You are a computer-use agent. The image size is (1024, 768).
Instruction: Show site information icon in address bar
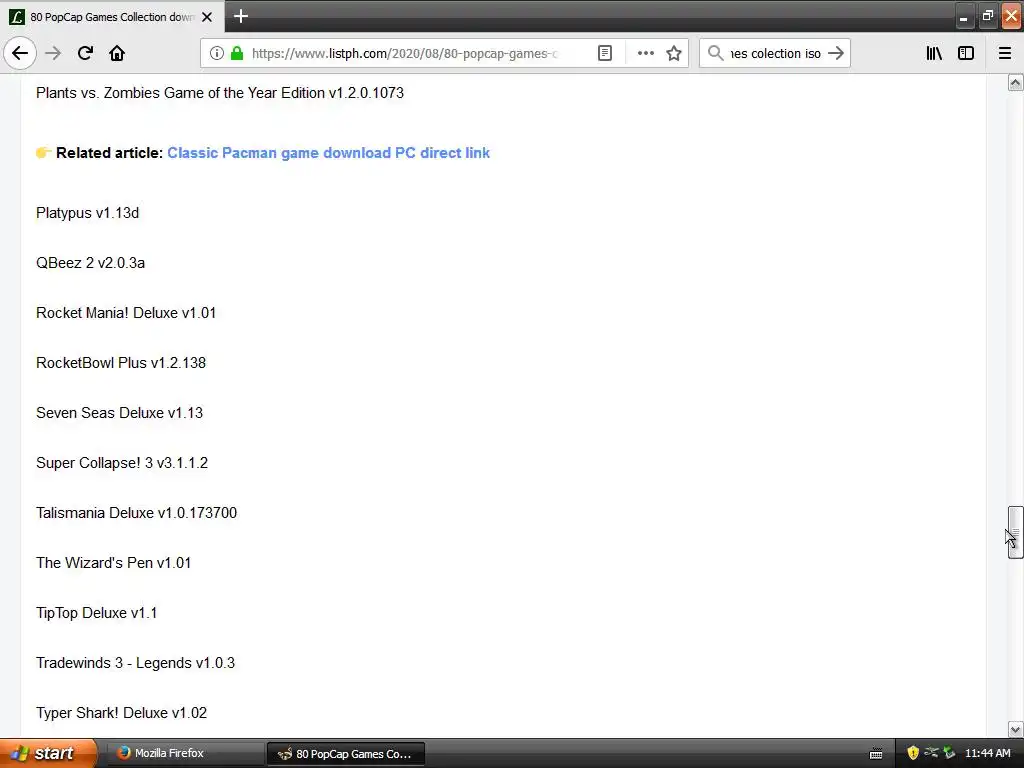[x=217, y=54]
